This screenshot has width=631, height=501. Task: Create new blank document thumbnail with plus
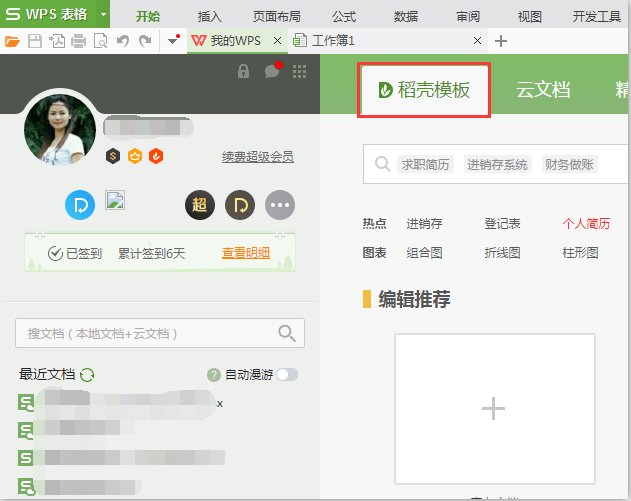[x=495, y=408]
